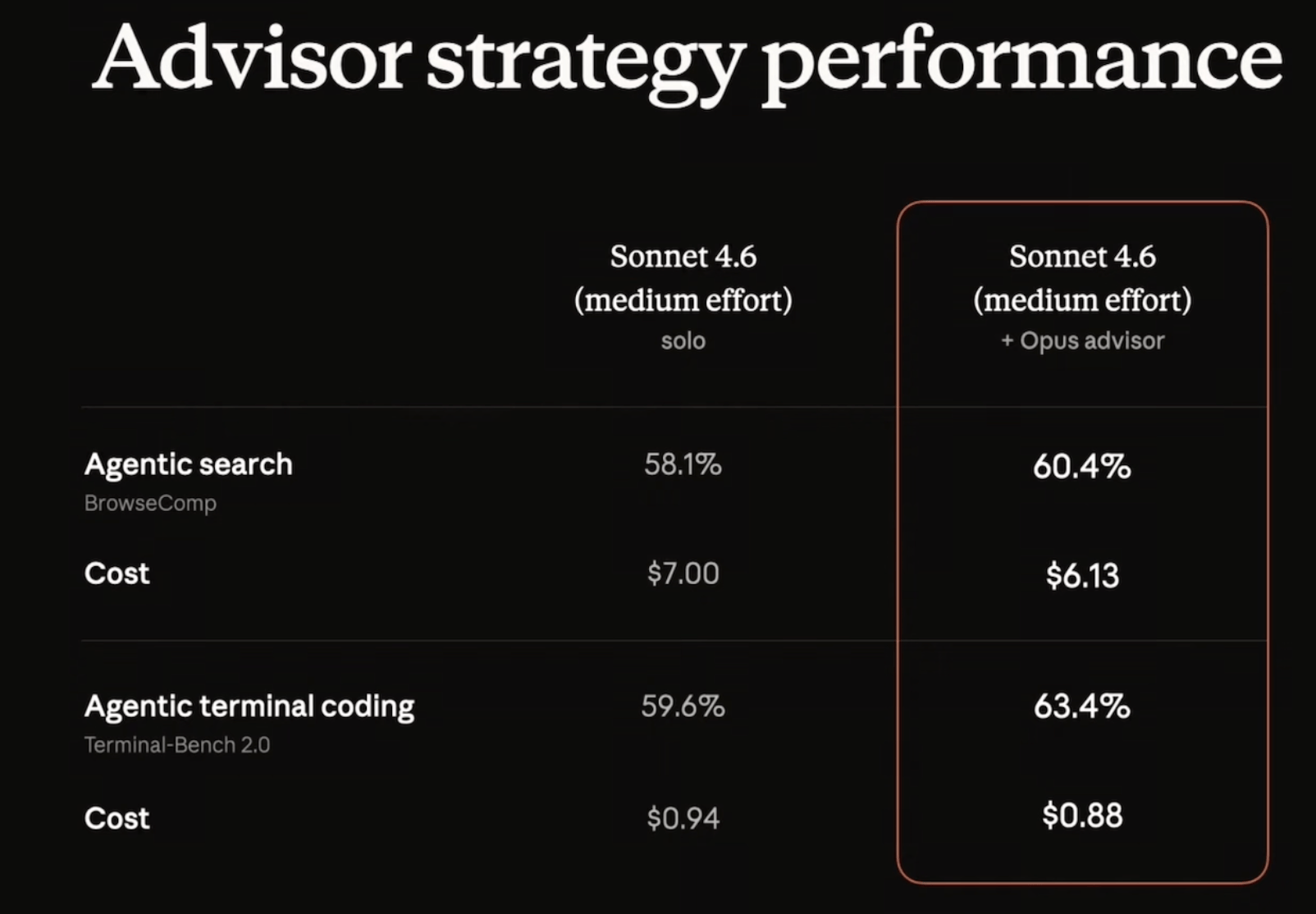Click the Agentic terminal coding label

coord(249,706)
